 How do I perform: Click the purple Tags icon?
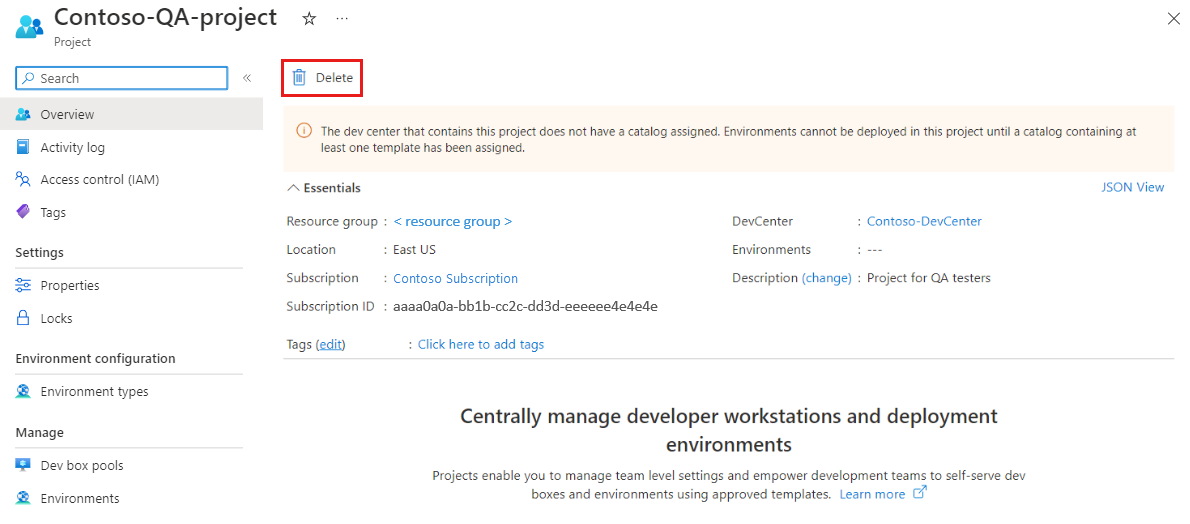tap(23, 213)
